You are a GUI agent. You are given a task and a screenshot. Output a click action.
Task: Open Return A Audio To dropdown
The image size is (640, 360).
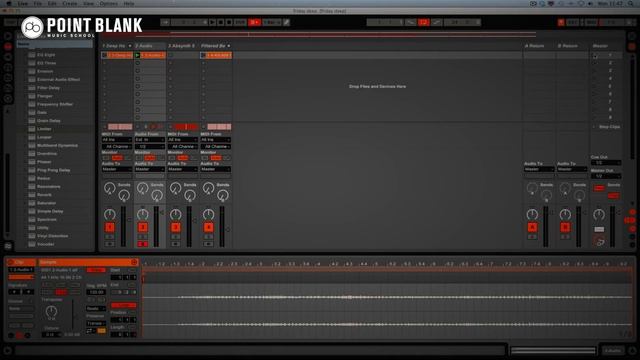point(539,169)
